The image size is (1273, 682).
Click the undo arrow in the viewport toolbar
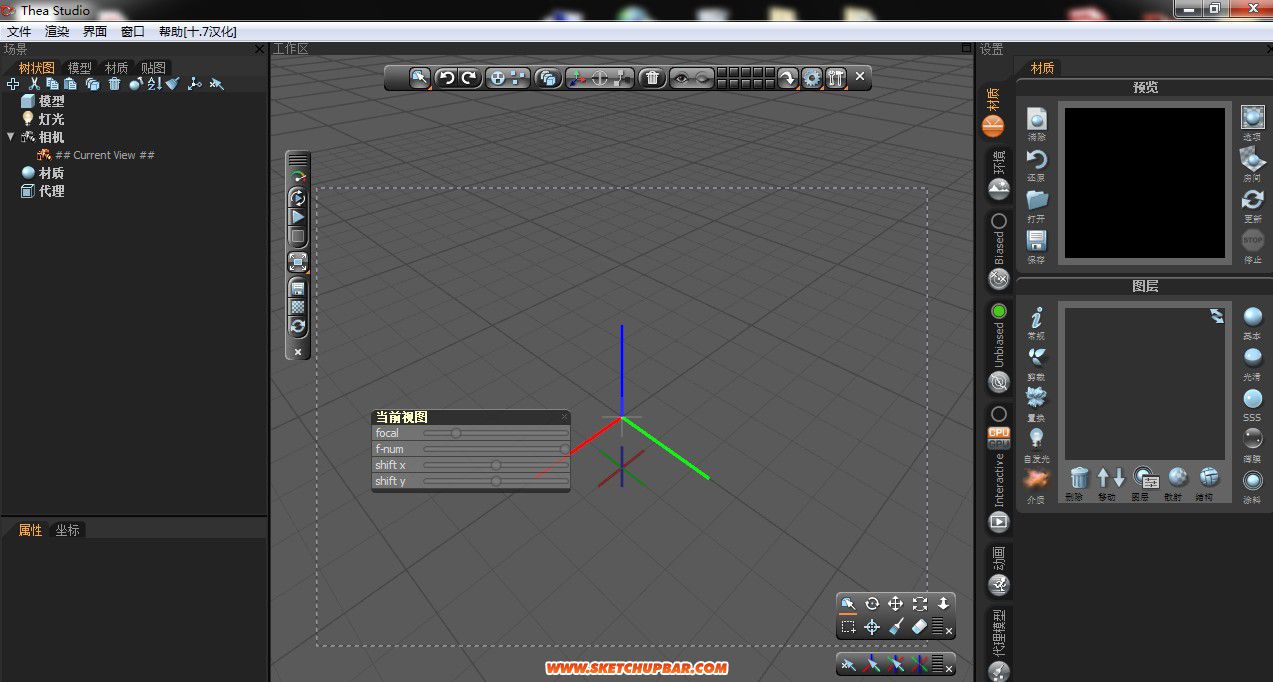[x=446, y=77]
